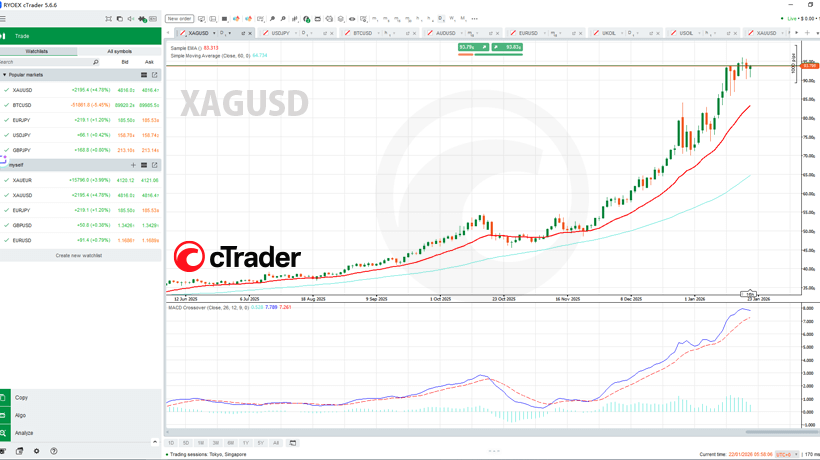Click the search magnifier in symbol search
The height and width of the screenshot is (460, 820).
[96, 62]
